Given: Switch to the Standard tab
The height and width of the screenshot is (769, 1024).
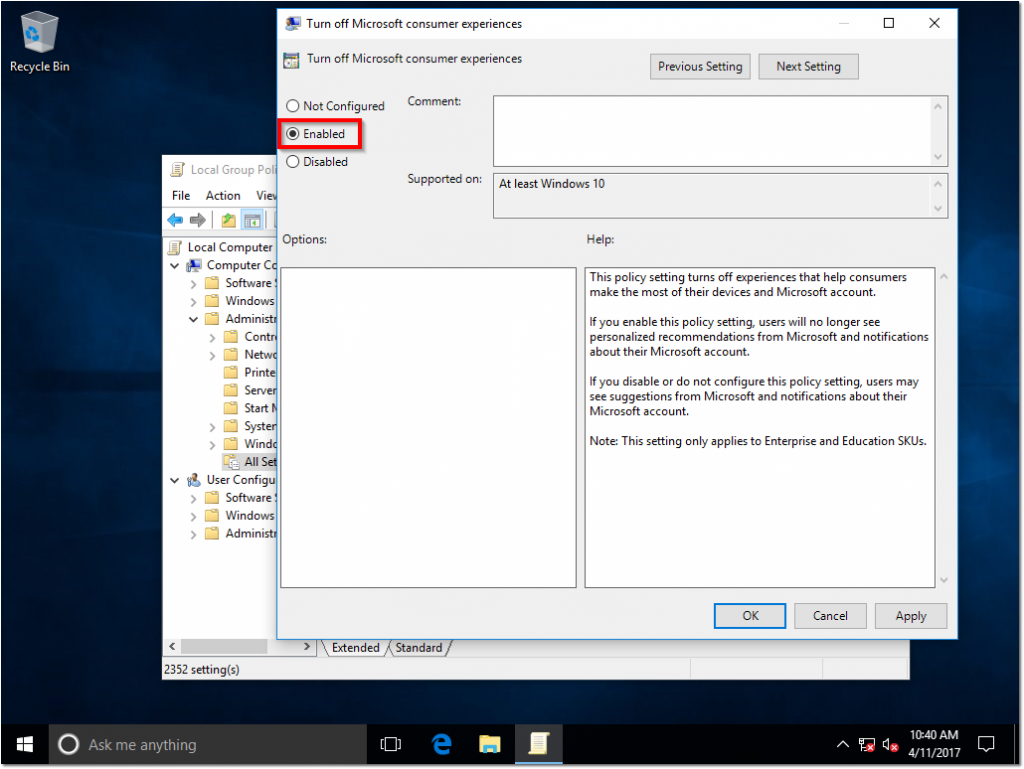Looking at the screenshot, I should coord(419,648).
